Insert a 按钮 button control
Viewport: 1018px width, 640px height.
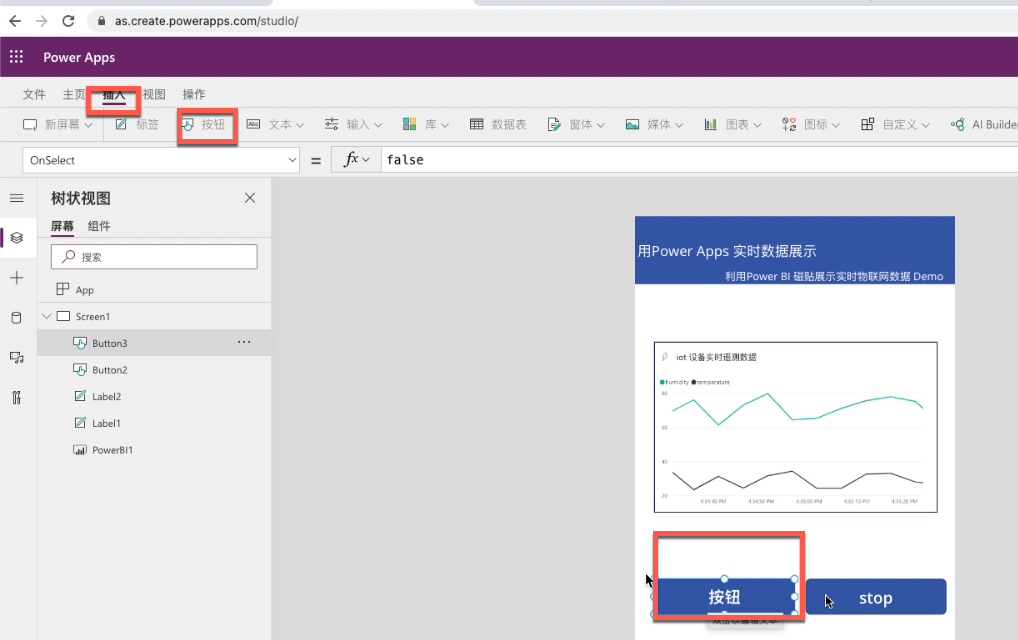(x=203, y=124)
